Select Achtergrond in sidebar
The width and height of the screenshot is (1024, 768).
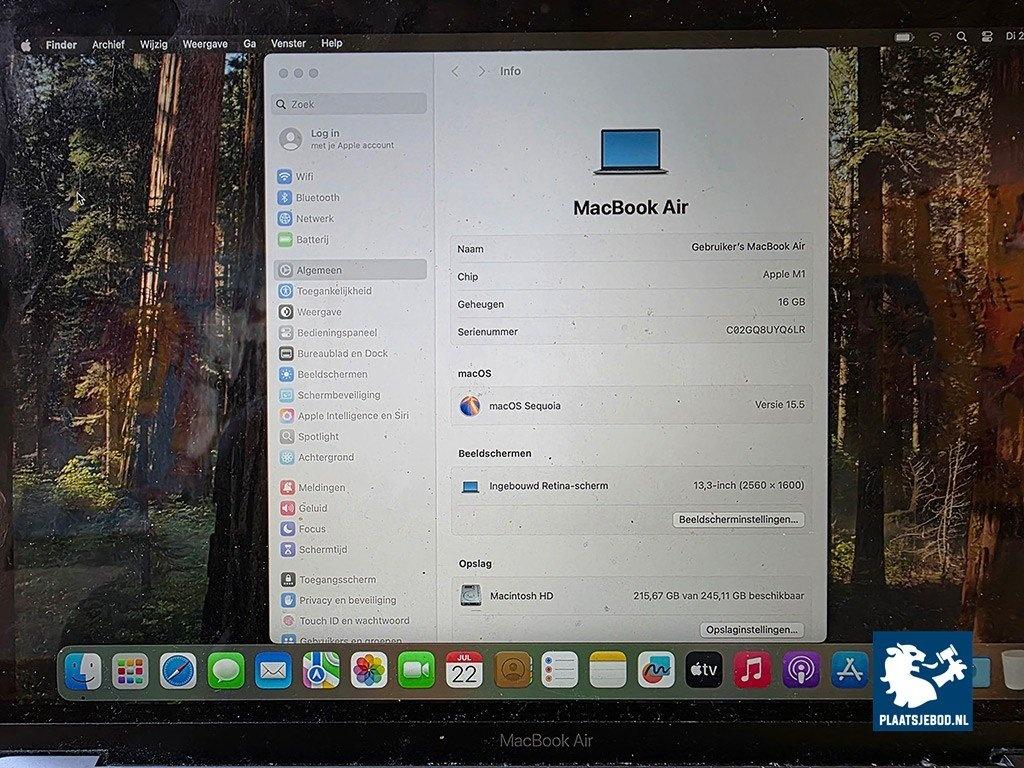(317, 457)
